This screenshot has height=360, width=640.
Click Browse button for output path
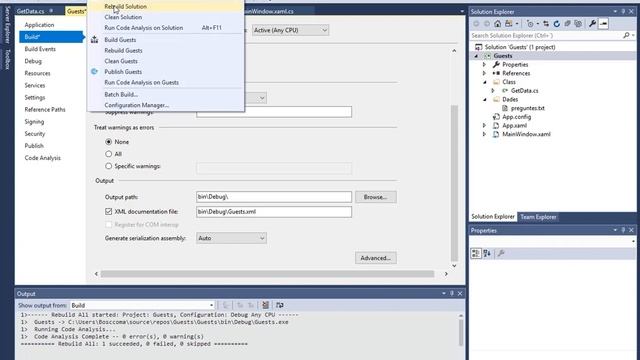376,197
